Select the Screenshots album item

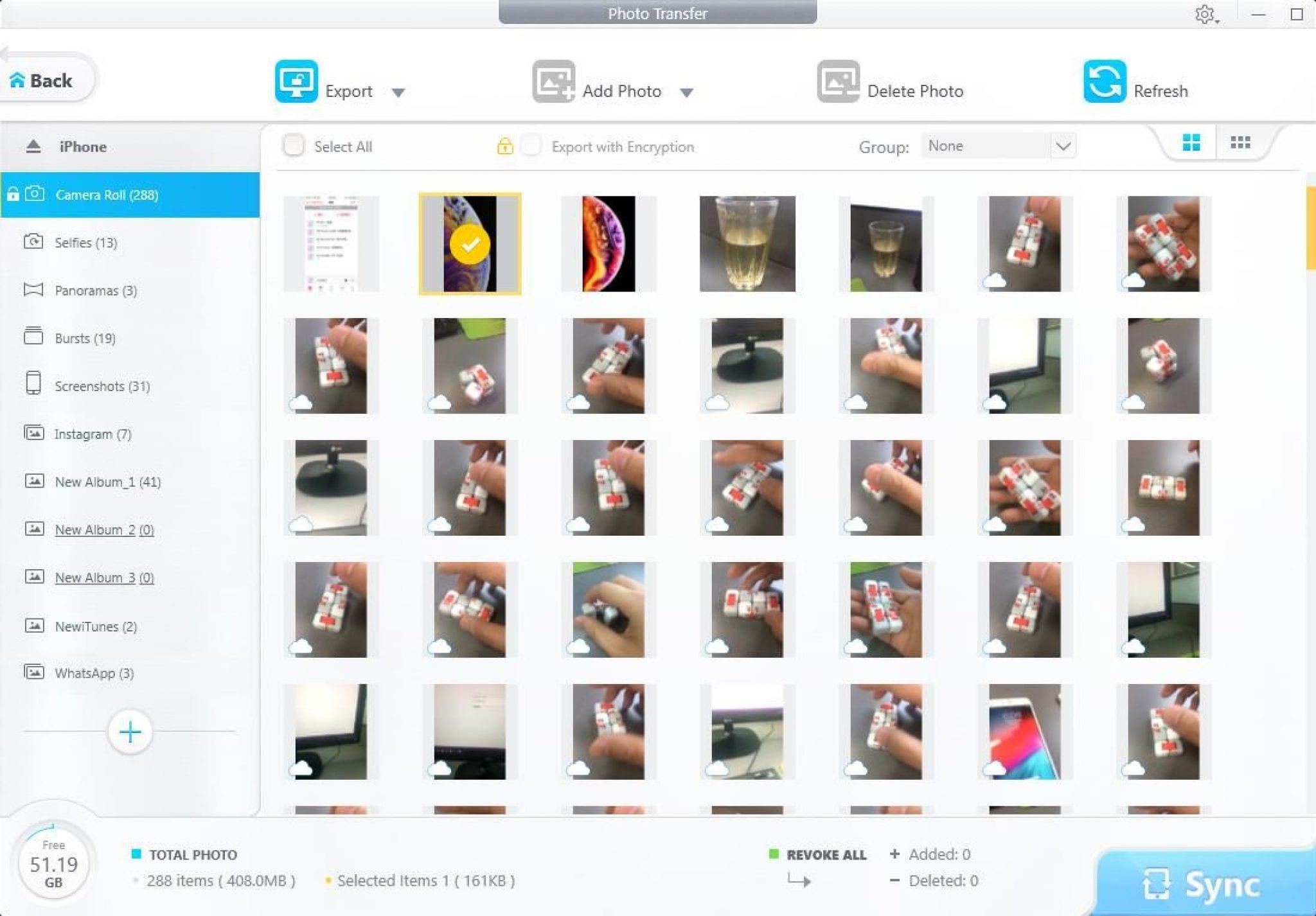click(x=103, y=386)
